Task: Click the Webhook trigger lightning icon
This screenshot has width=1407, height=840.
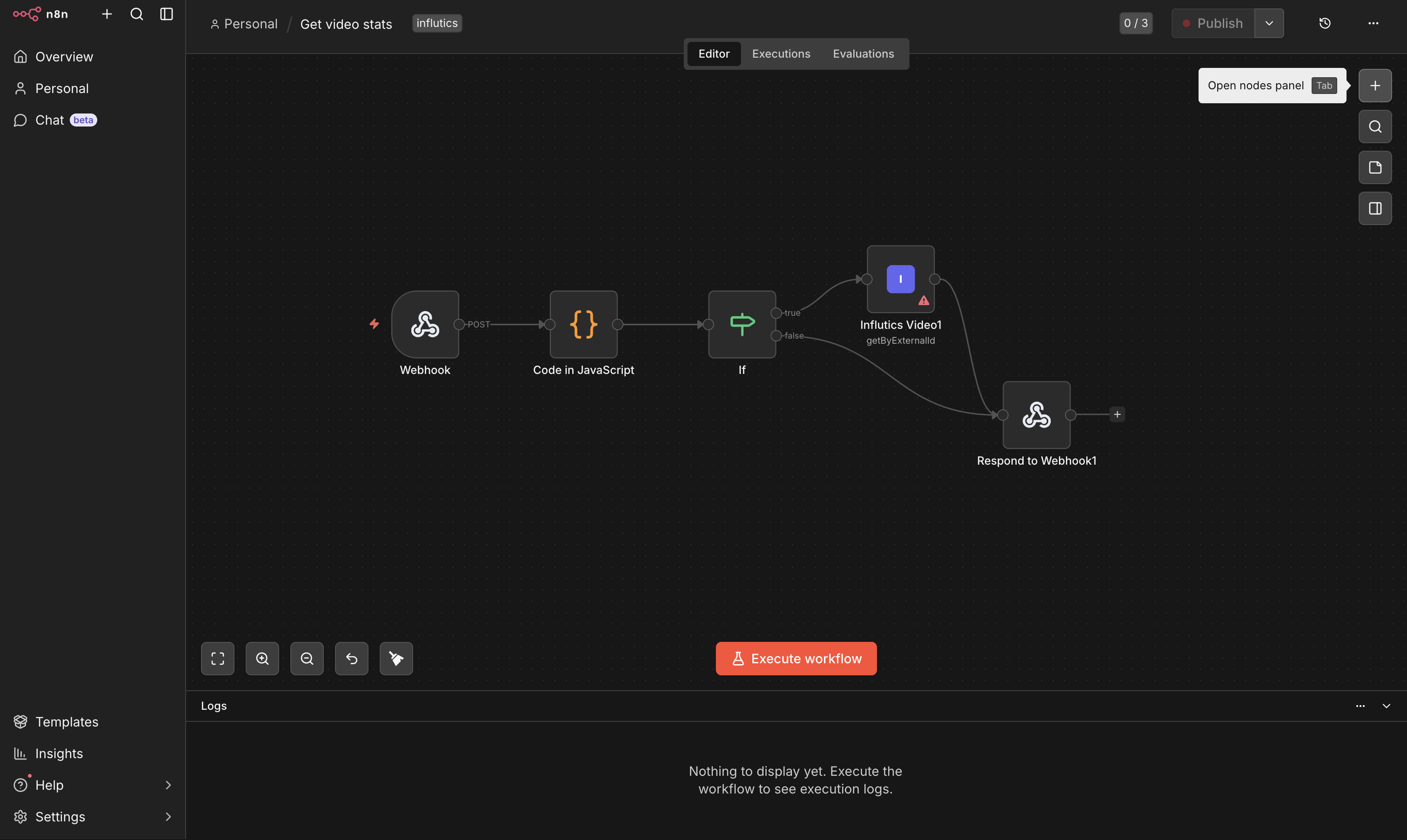Action: click(374, 324)
